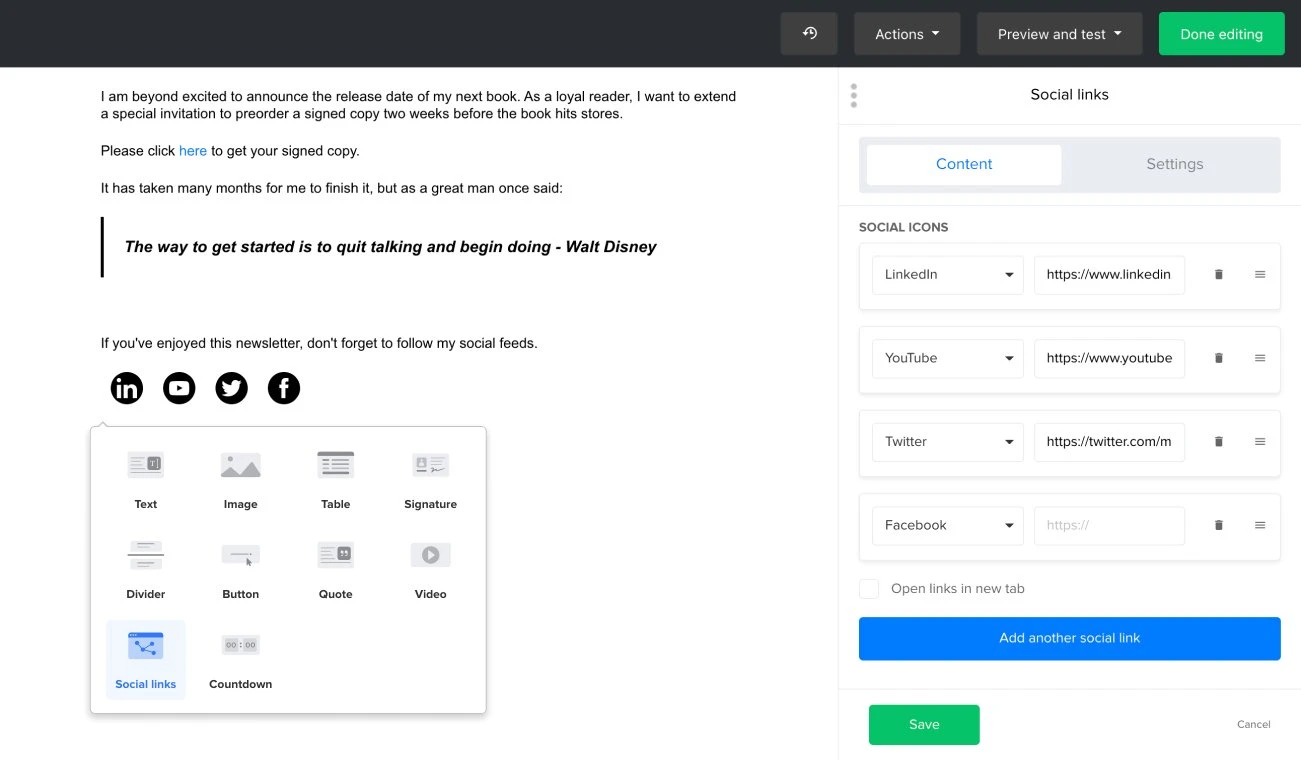
Task: Grab the YouTube row reorder handle
Action: pos(1260,358)
